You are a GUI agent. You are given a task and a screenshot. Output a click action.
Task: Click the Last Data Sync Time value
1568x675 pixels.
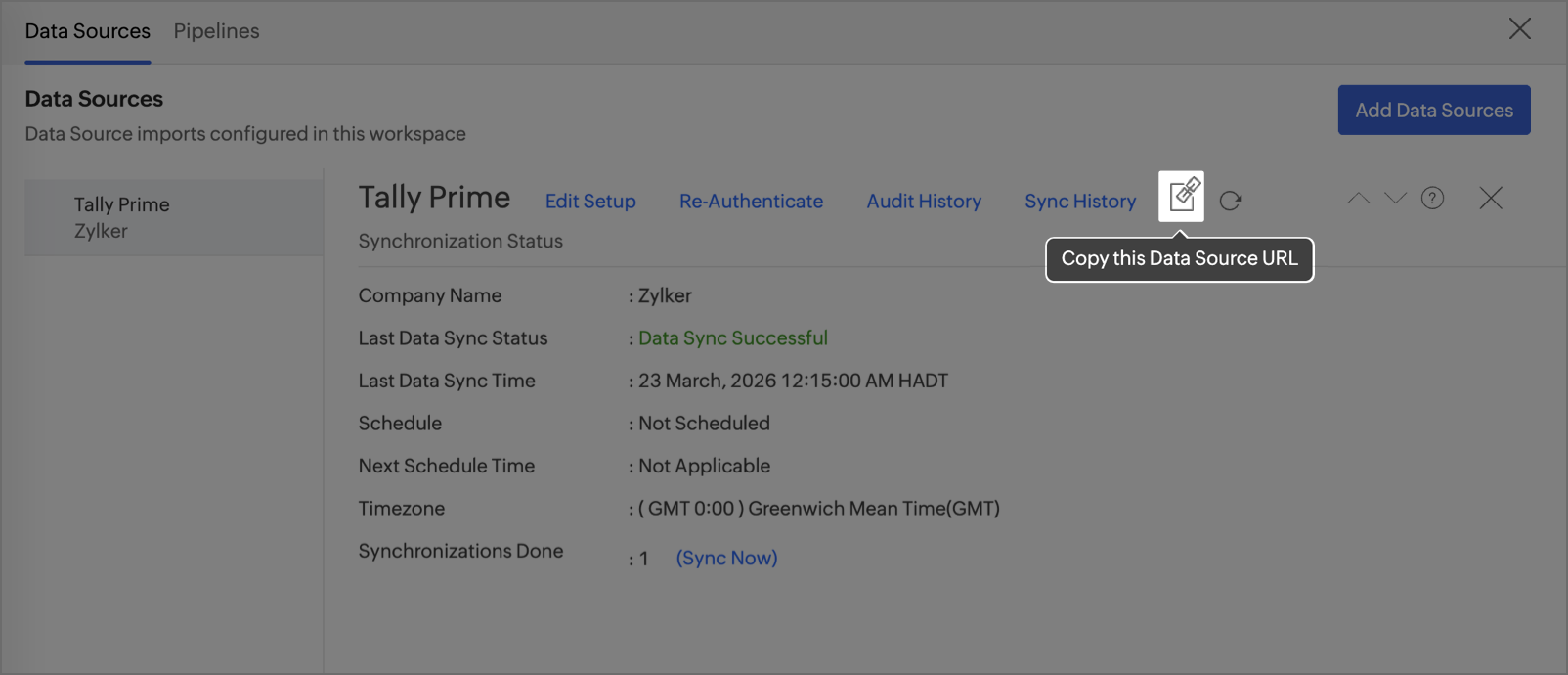point(793,381)
